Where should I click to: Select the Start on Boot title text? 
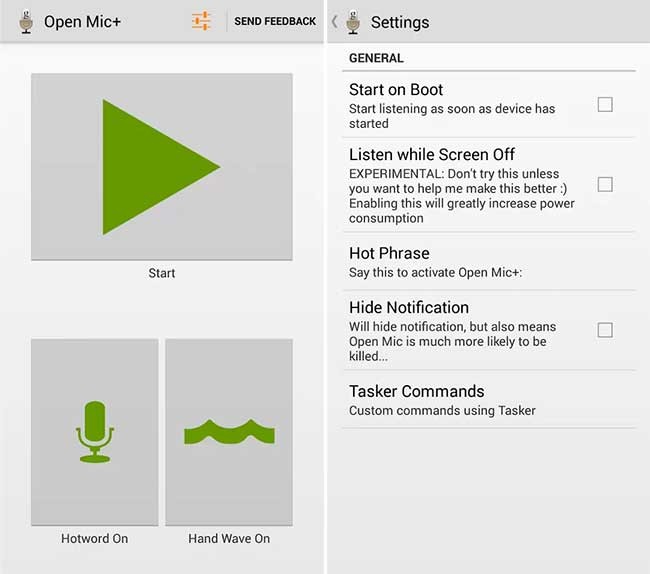click(x=396, y=90)
